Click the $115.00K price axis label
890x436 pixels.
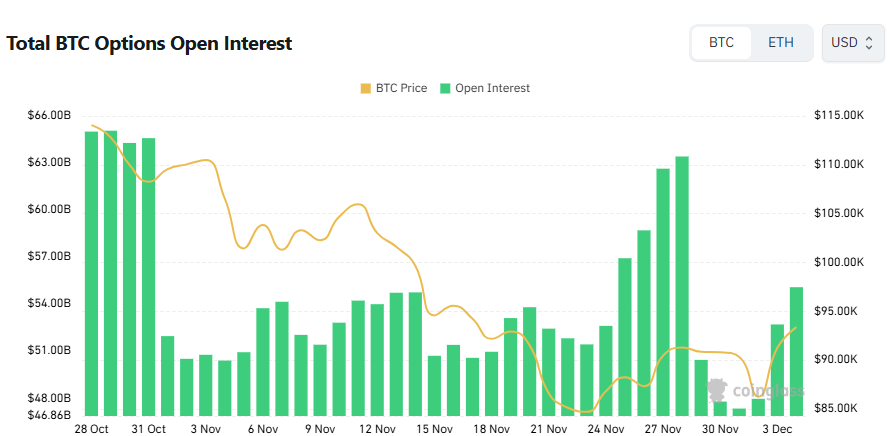point(839,116)
